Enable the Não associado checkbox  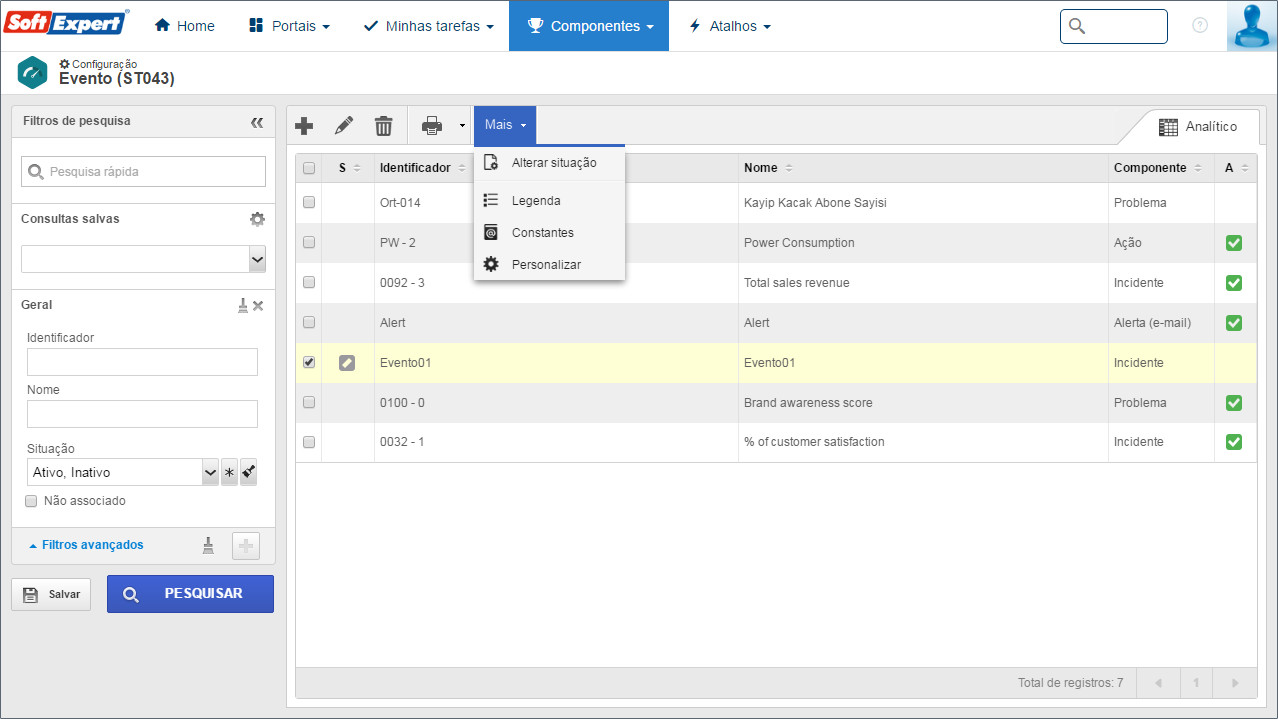coord(31,501)
